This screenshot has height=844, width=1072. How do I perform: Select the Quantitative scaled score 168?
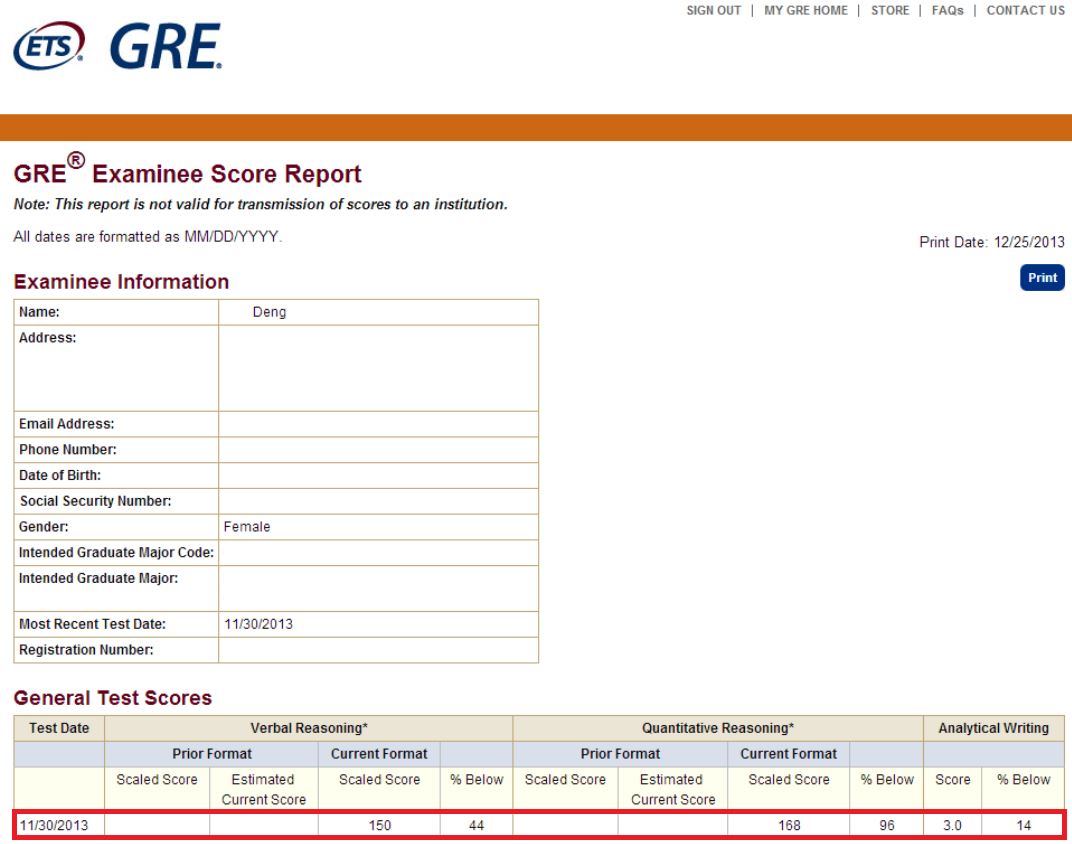(789, 826)
